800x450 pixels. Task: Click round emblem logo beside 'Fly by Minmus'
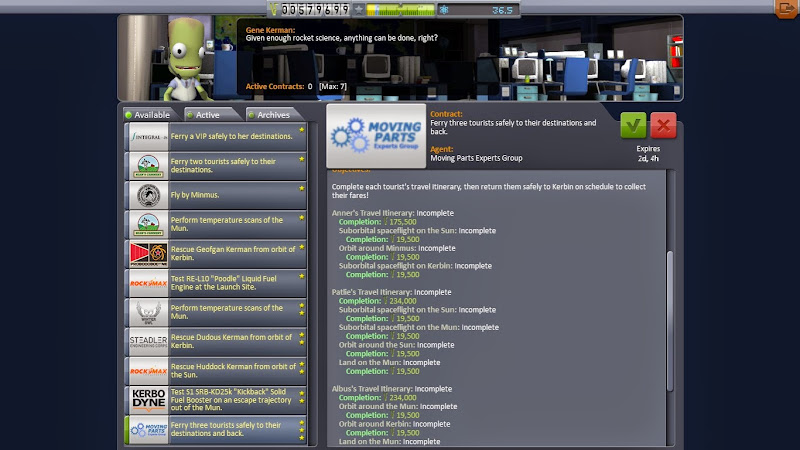click(x=148, y=195)
